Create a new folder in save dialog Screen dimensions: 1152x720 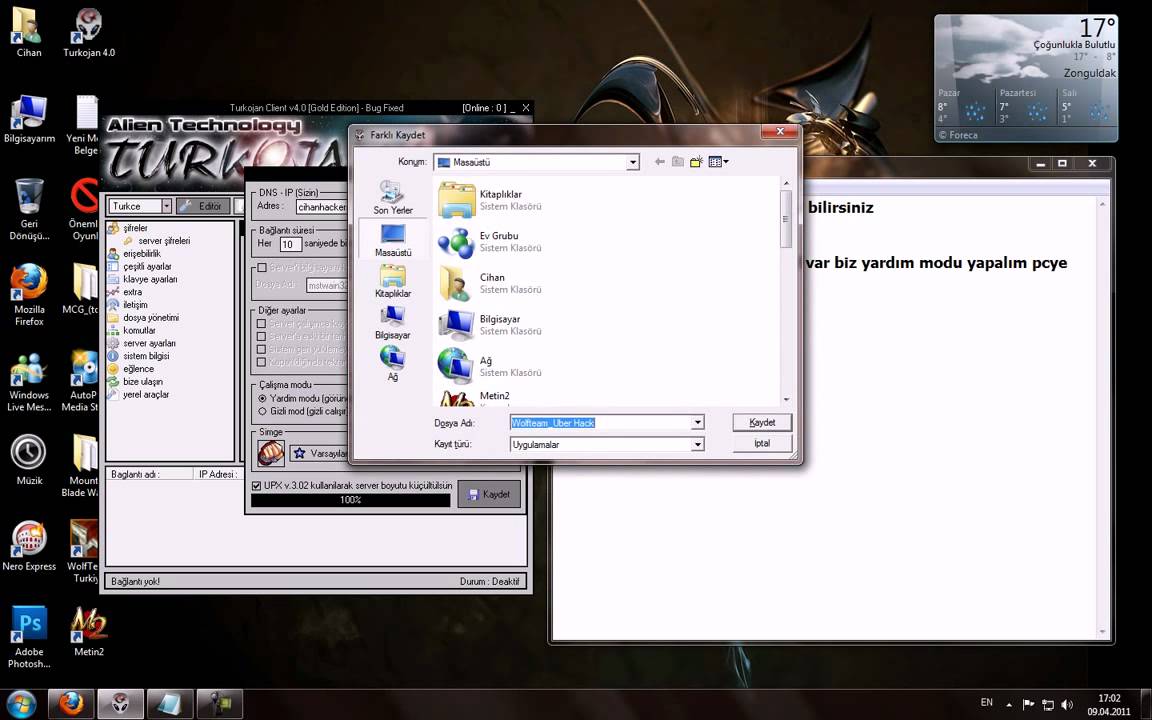coord(696,162)
